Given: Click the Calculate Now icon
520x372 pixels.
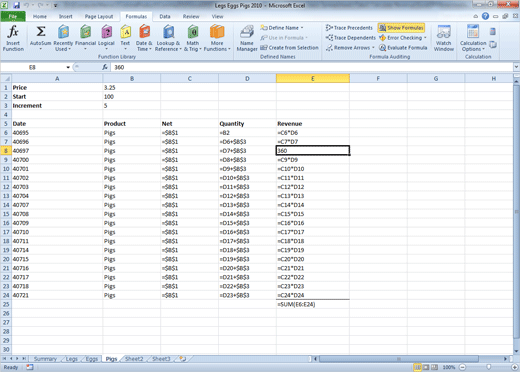Looking at the screenshot, I should click(x=493, y=32).
